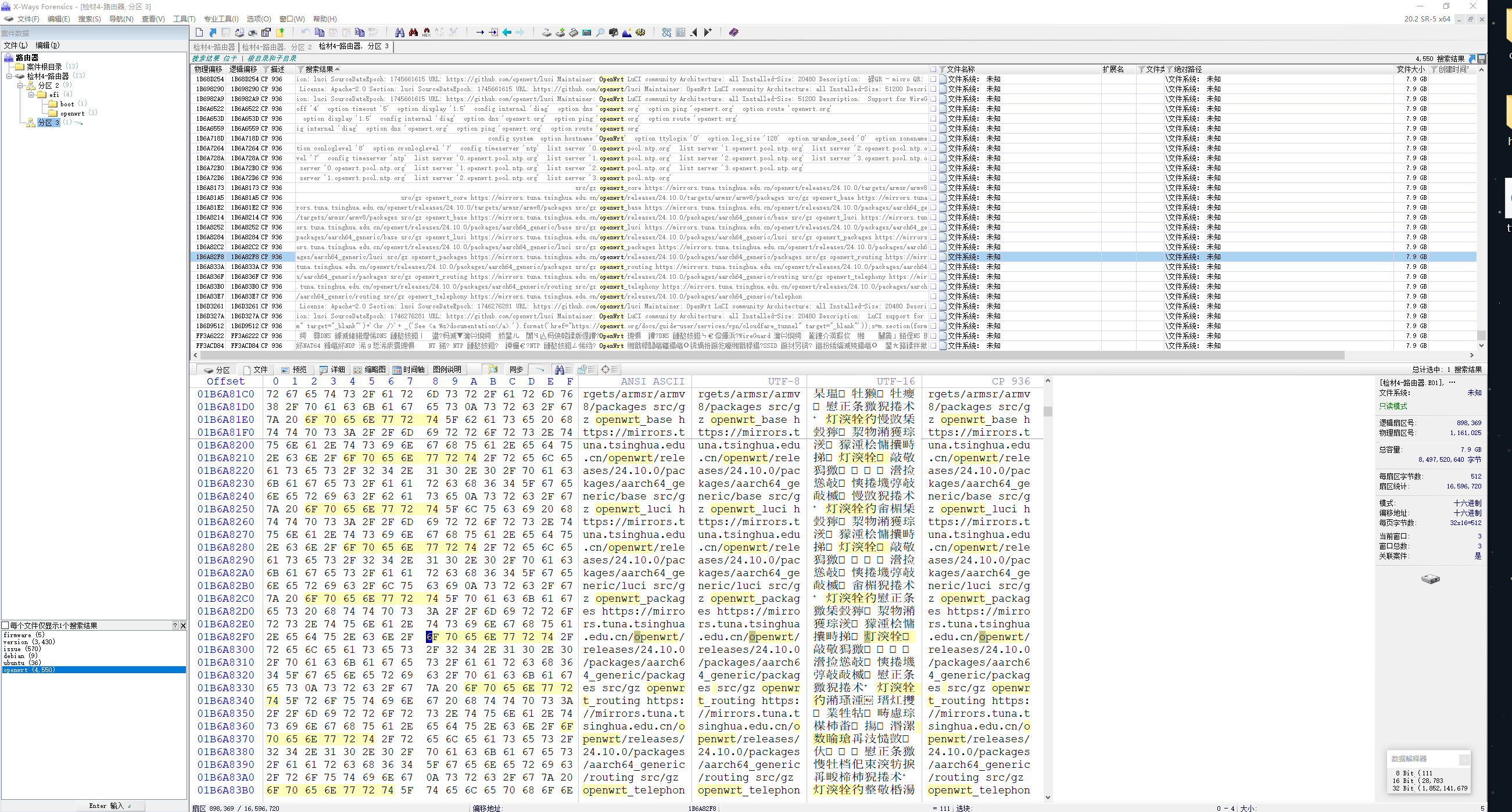Collapse the 检材4-路由器 evidence node
This screenshot has width=1512, height=812.
[x=9, y=76]
